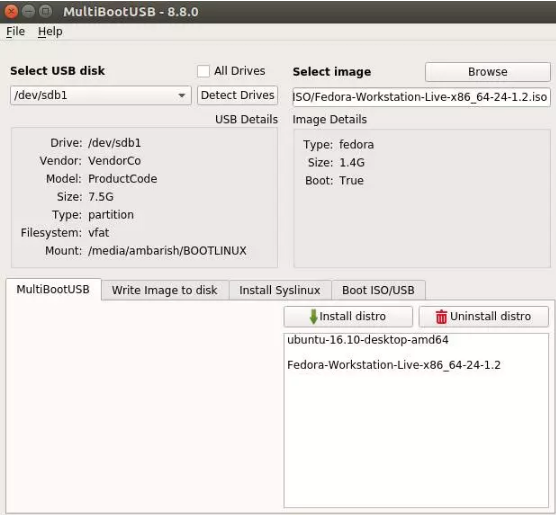Switch to Write Image to disk tab

coord(165,290)
